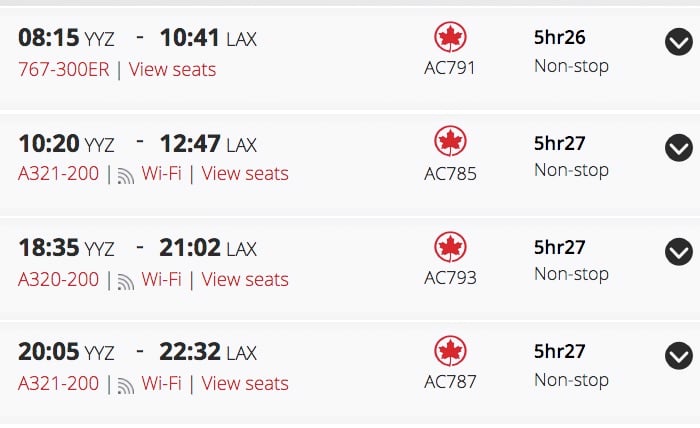Click Air Canada logo for flight AC785
700x428 pixels.
(450, 141)
